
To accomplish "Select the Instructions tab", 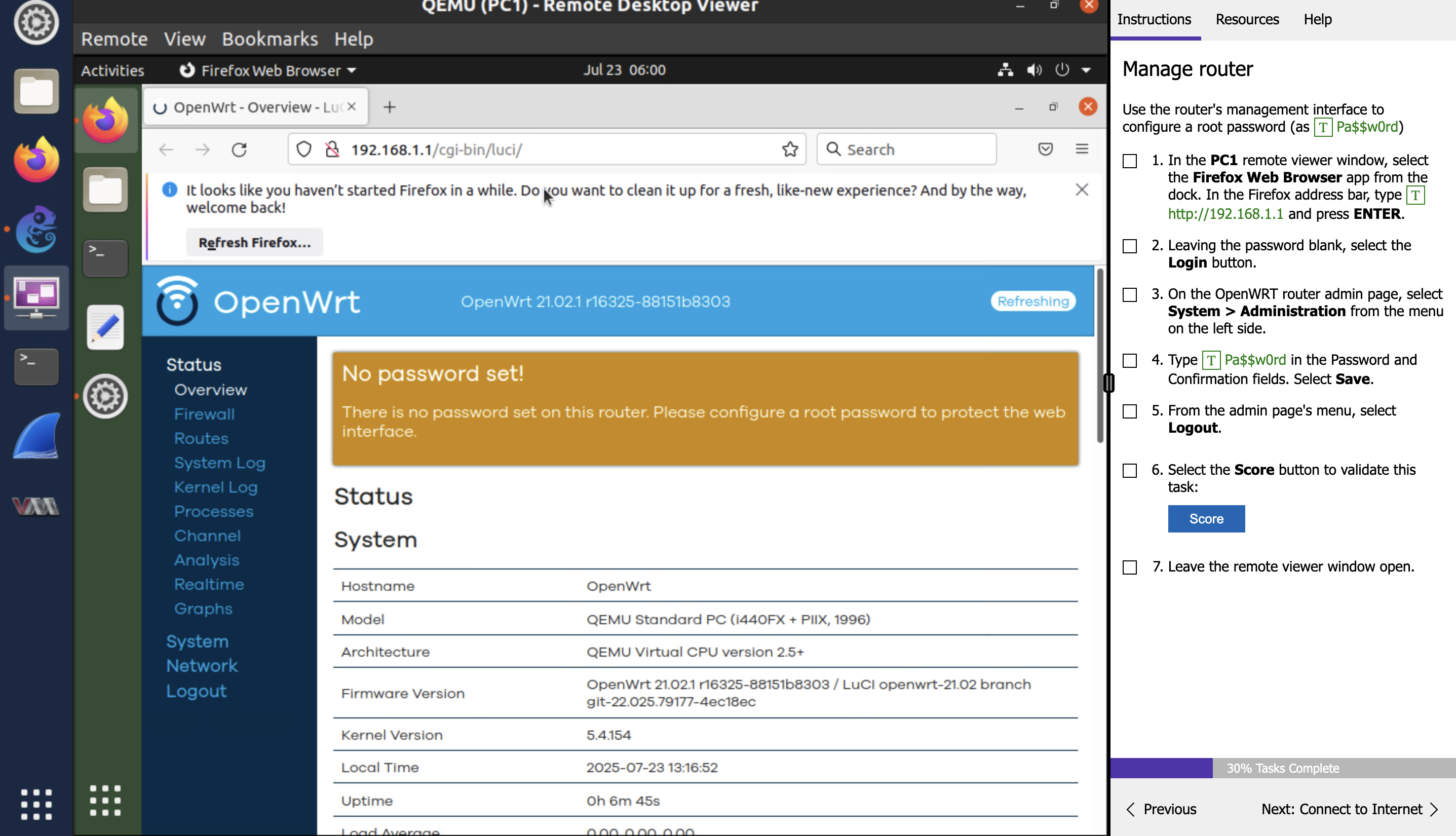I will click(1154, 20).
